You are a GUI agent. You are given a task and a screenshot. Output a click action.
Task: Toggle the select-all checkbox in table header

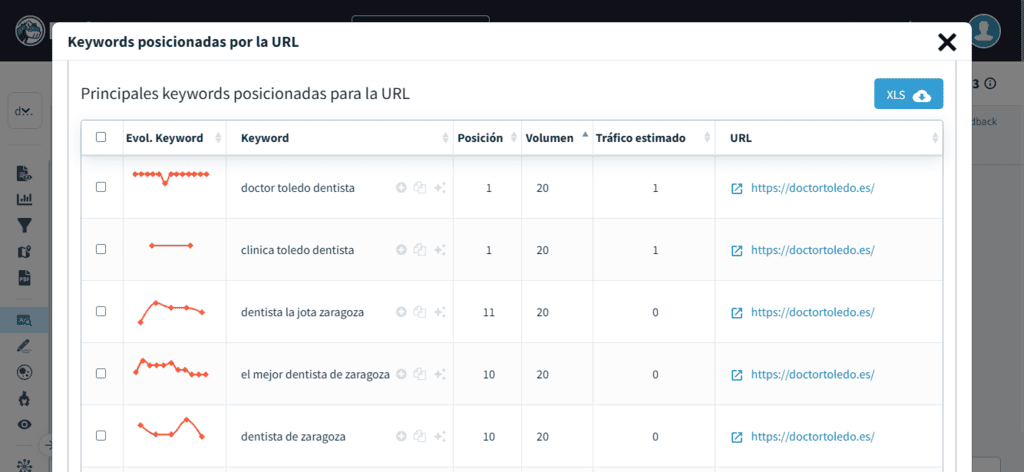(101, 137)
